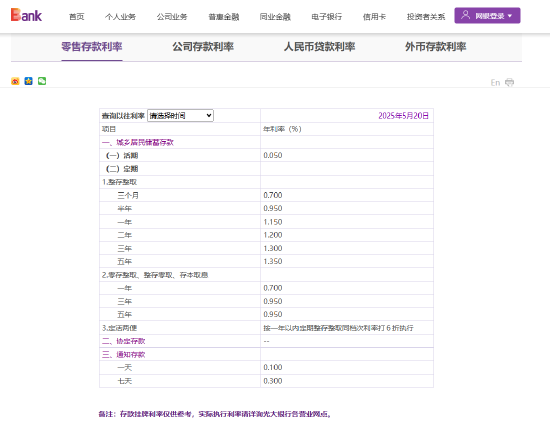This screenshot has height=437, width=550.
Task: Click the rate value 0.100
Action: click(273, 367)
